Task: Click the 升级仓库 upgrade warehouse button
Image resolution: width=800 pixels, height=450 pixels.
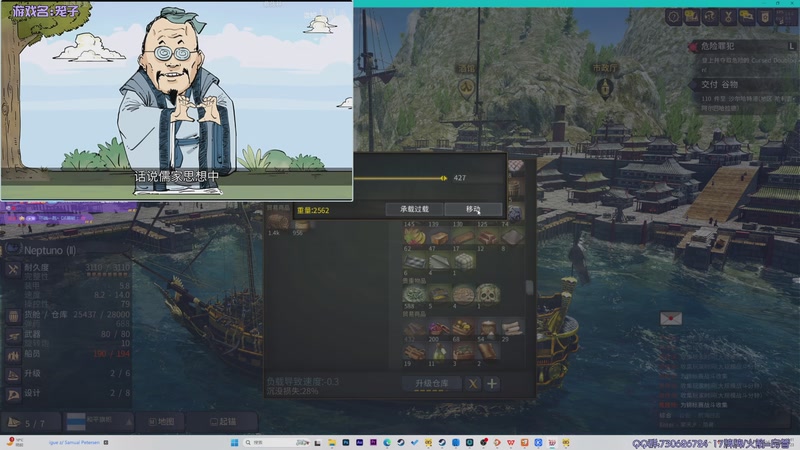Action: tap(432, 384)
